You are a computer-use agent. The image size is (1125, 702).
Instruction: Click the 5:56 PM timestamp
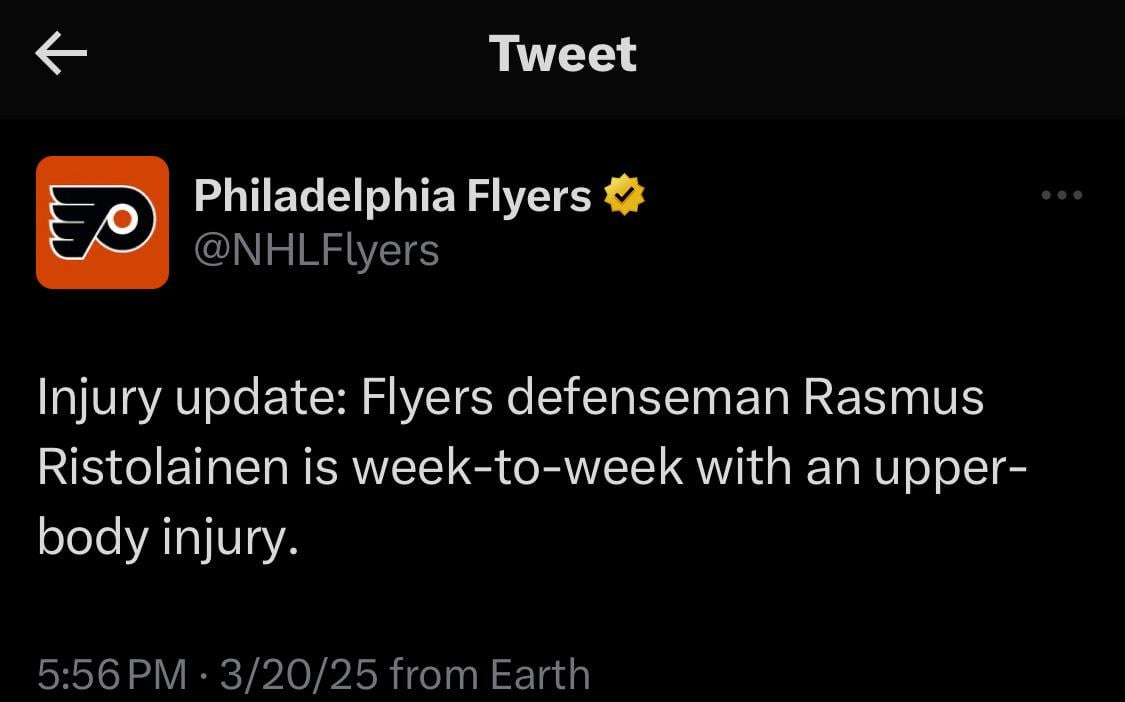[112, 675]
